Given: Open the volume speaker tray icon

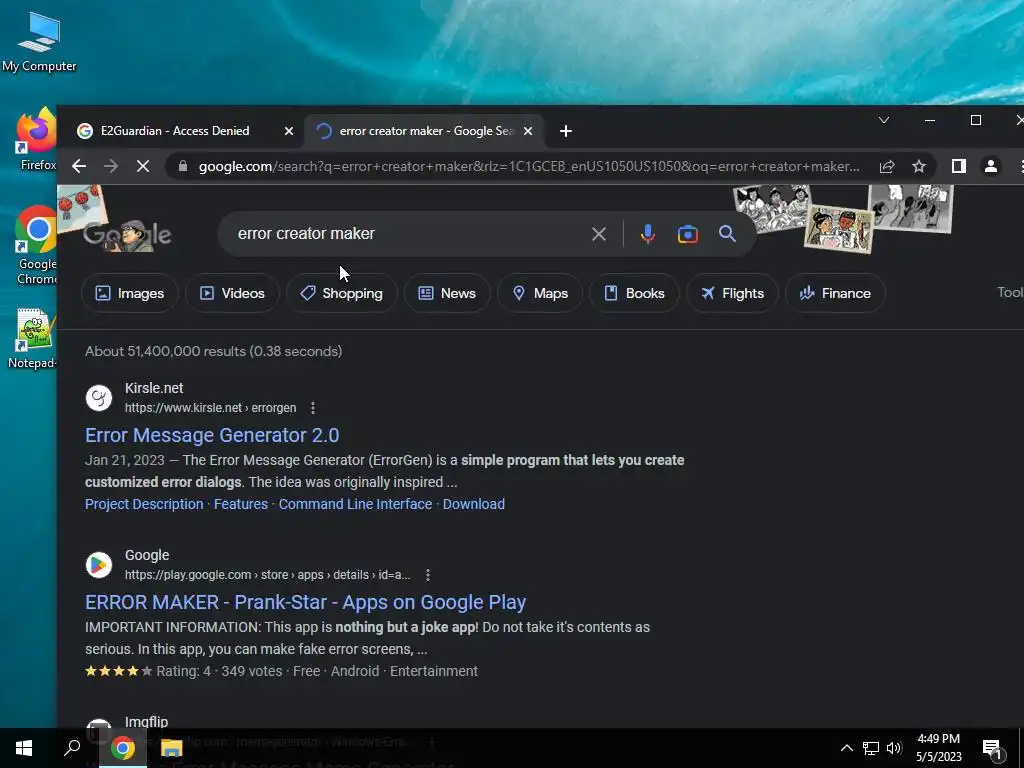Looking at the screenshot, I should pyautogui.click(x=894, y=748).
